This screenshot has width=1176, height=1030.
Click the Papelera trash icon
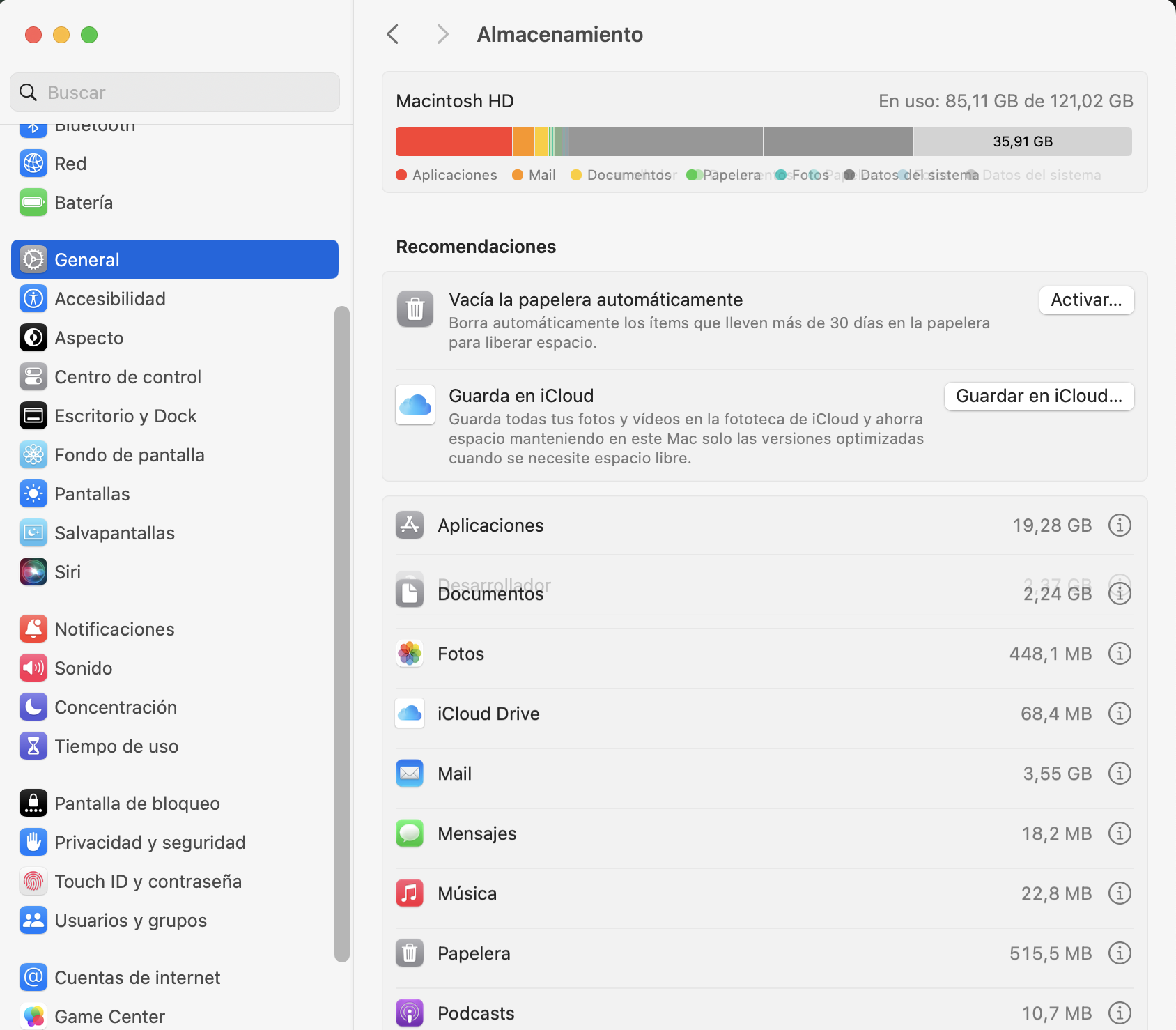(x=410, y=953)
